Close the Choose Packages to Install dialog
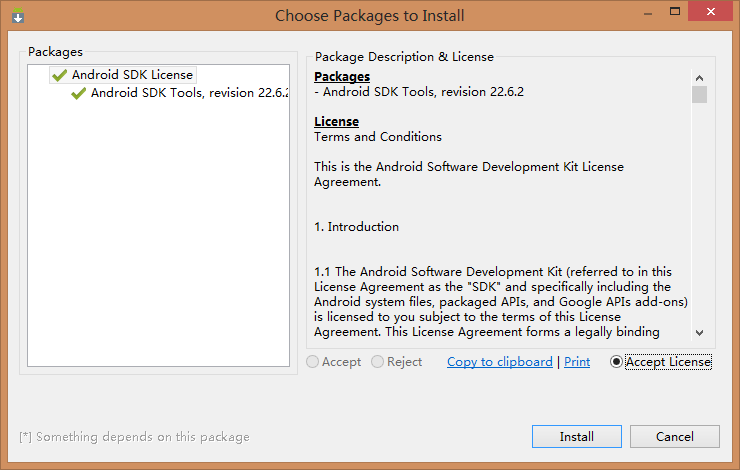740x470 pixels. coord(711,11)
